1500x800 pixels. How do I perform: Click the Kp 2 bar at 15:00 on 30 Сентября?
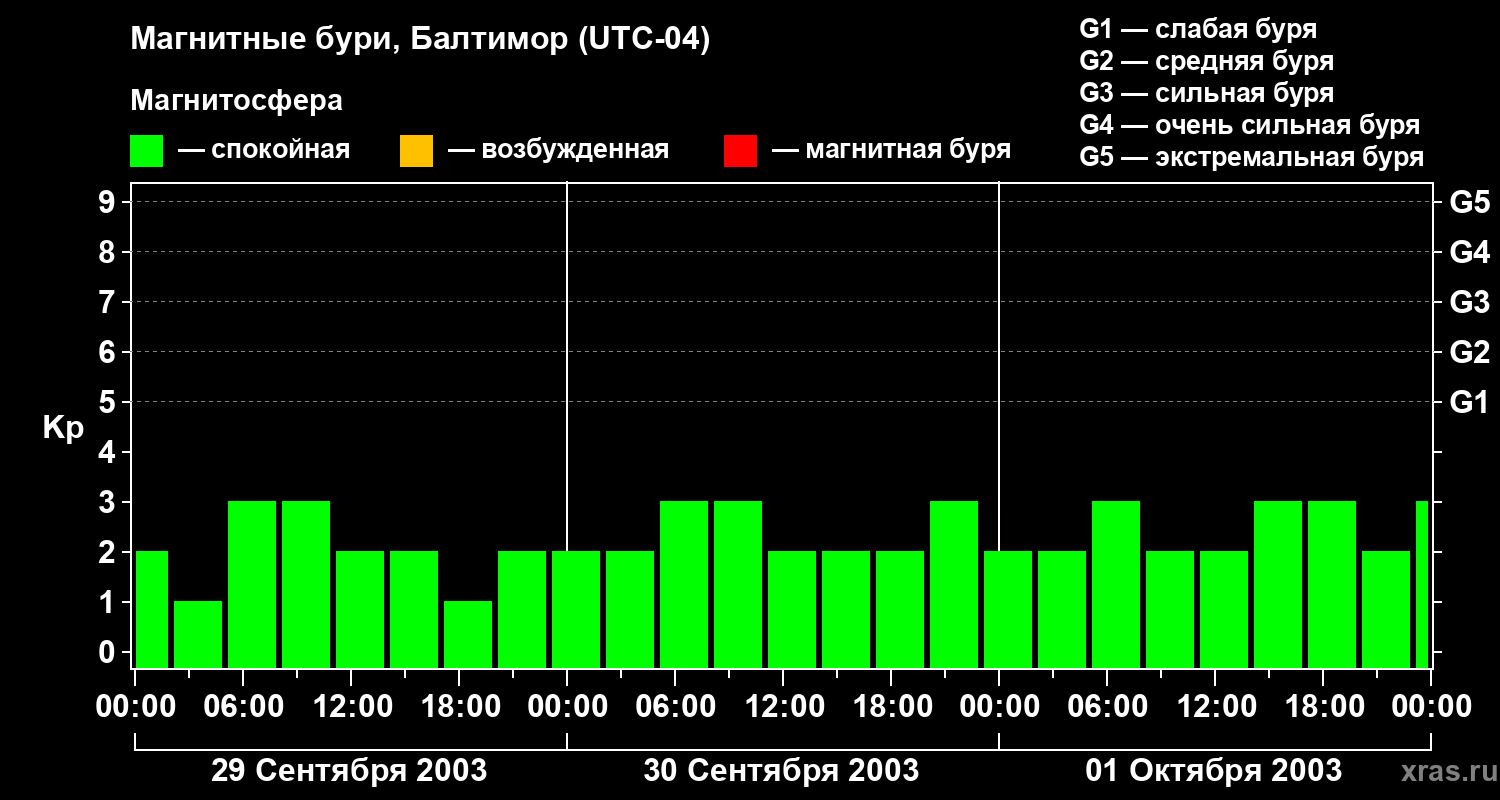click(x=846, y=609)
